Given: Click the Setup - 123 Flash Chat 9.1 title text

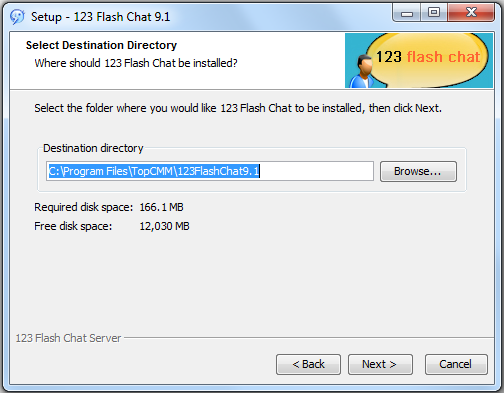Looking at the screenshot, I should click(101, 17).
